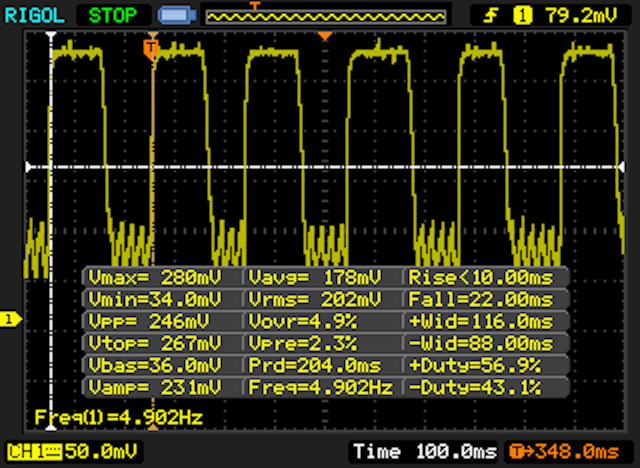Click the -Duty=43.1% measurement
This screenshot has height=468, width=640.
pos(475,387)
